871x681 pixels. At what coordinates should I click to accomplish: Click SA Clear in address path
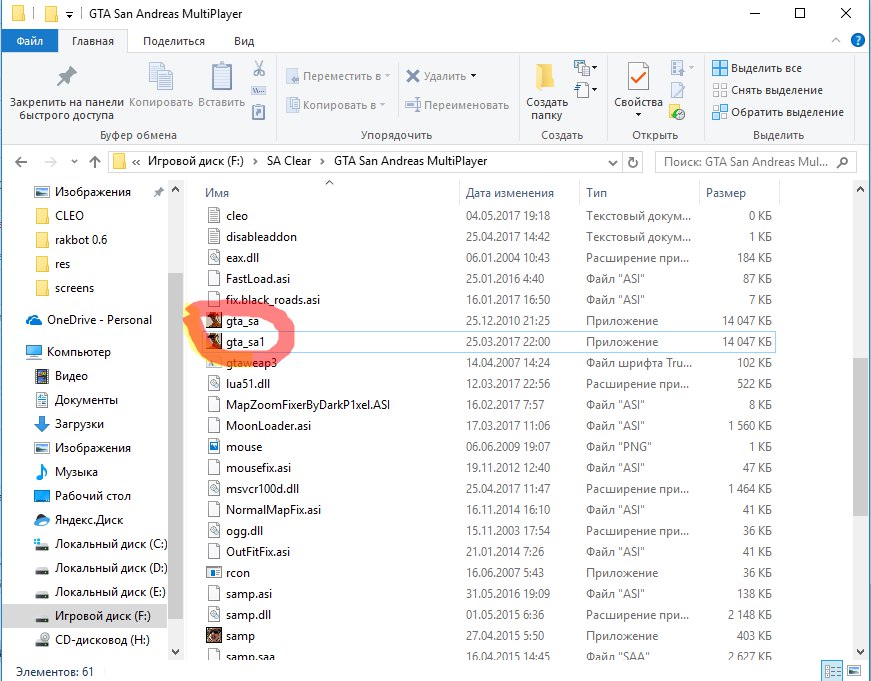pyautogui.click(x=289, y=161)
